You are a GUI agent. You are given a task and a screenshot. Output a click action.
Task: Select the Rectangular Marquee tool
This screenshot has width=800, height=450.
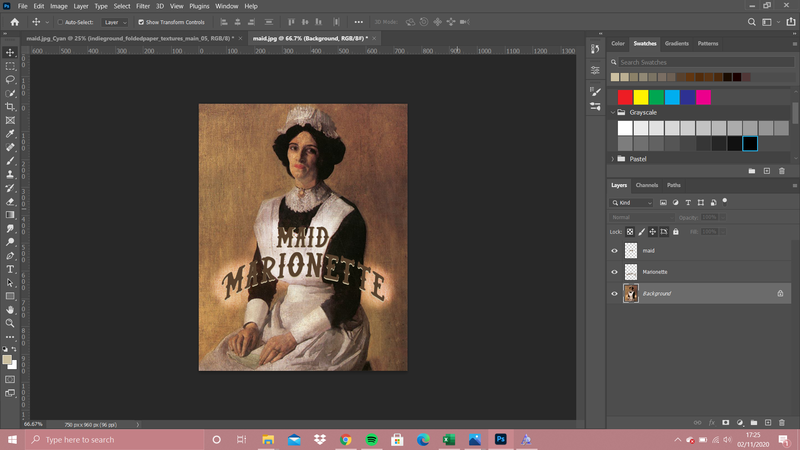click(10, 66)
